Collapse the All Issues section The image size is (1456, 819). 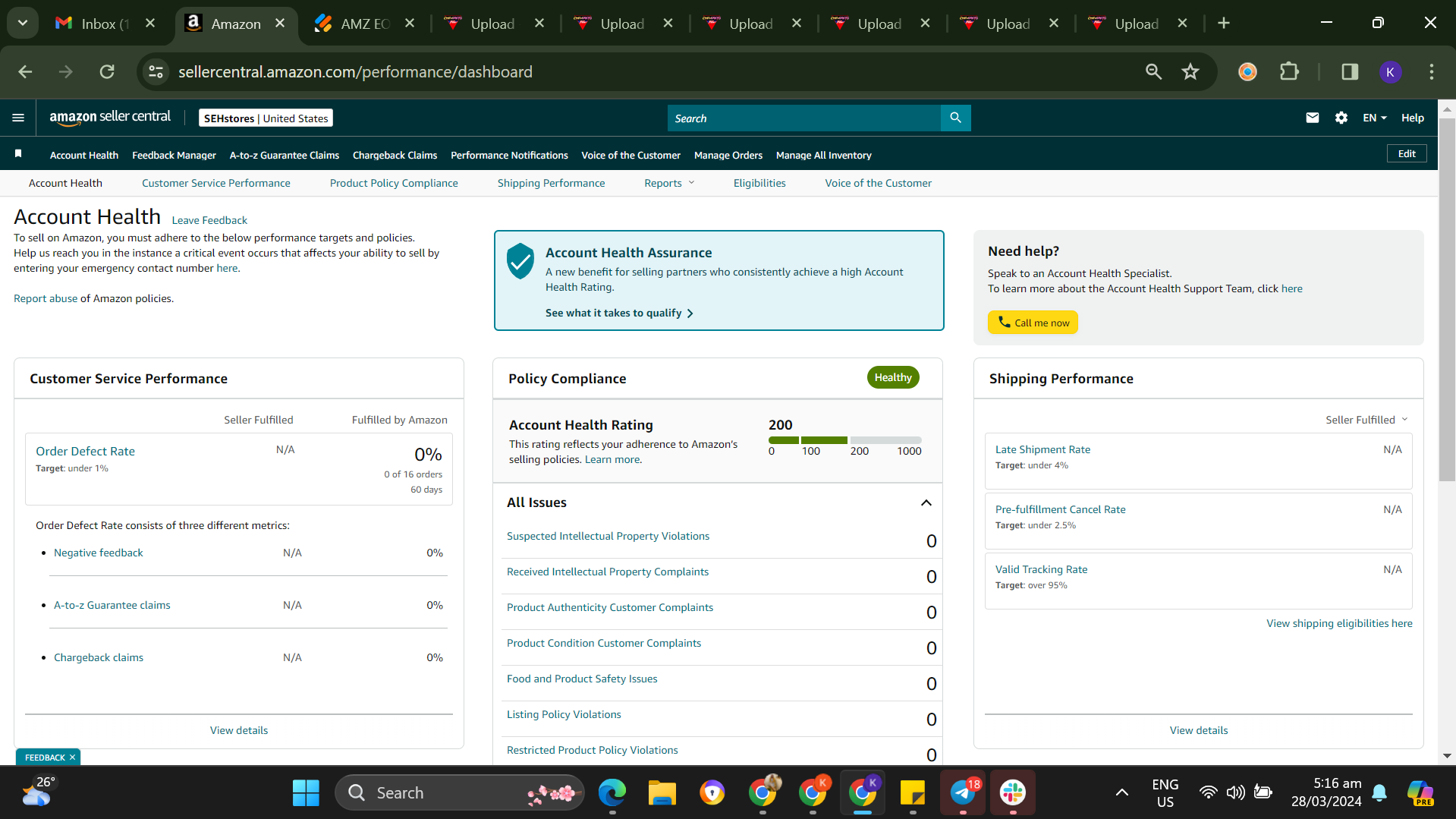pos(926,502)
